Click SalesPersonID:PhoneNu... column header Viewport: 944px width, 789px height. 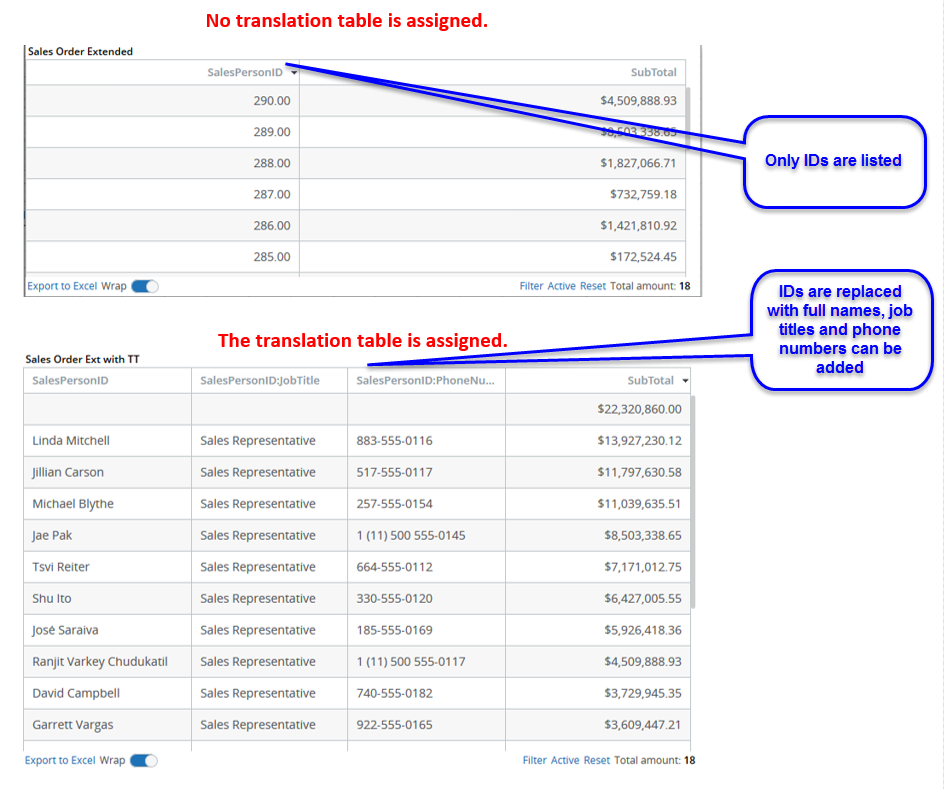pyautogui.click(x=425, y=381)
